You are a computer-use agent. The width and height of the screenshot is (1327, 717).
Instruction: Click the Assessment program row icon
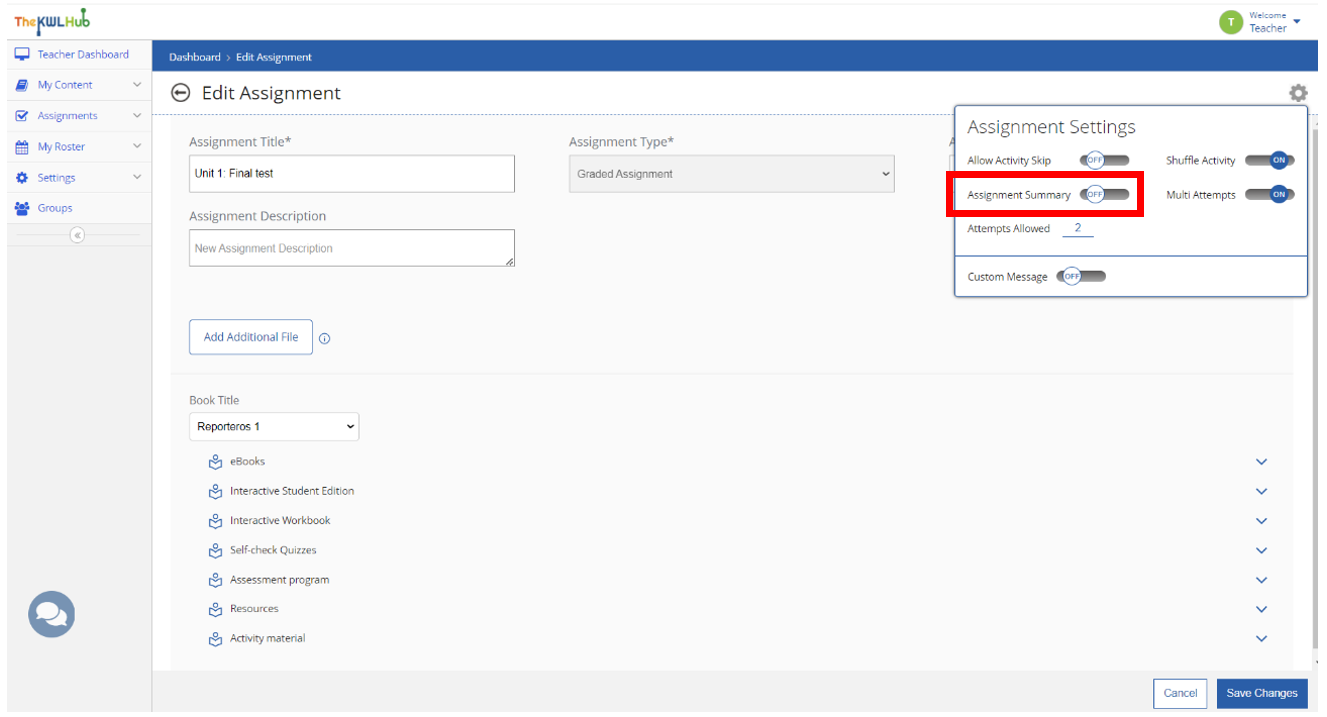[x=215, y=580]
